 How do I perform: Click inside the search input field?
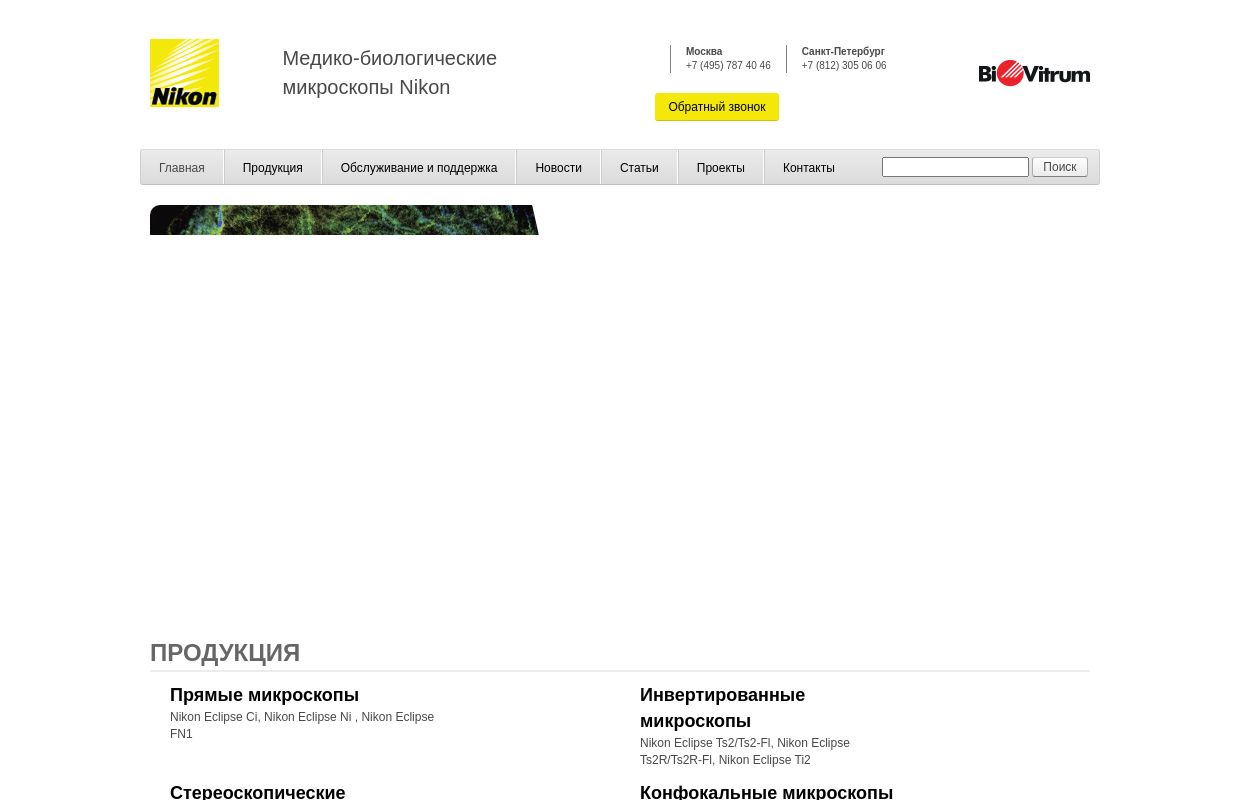pos(955,167)
